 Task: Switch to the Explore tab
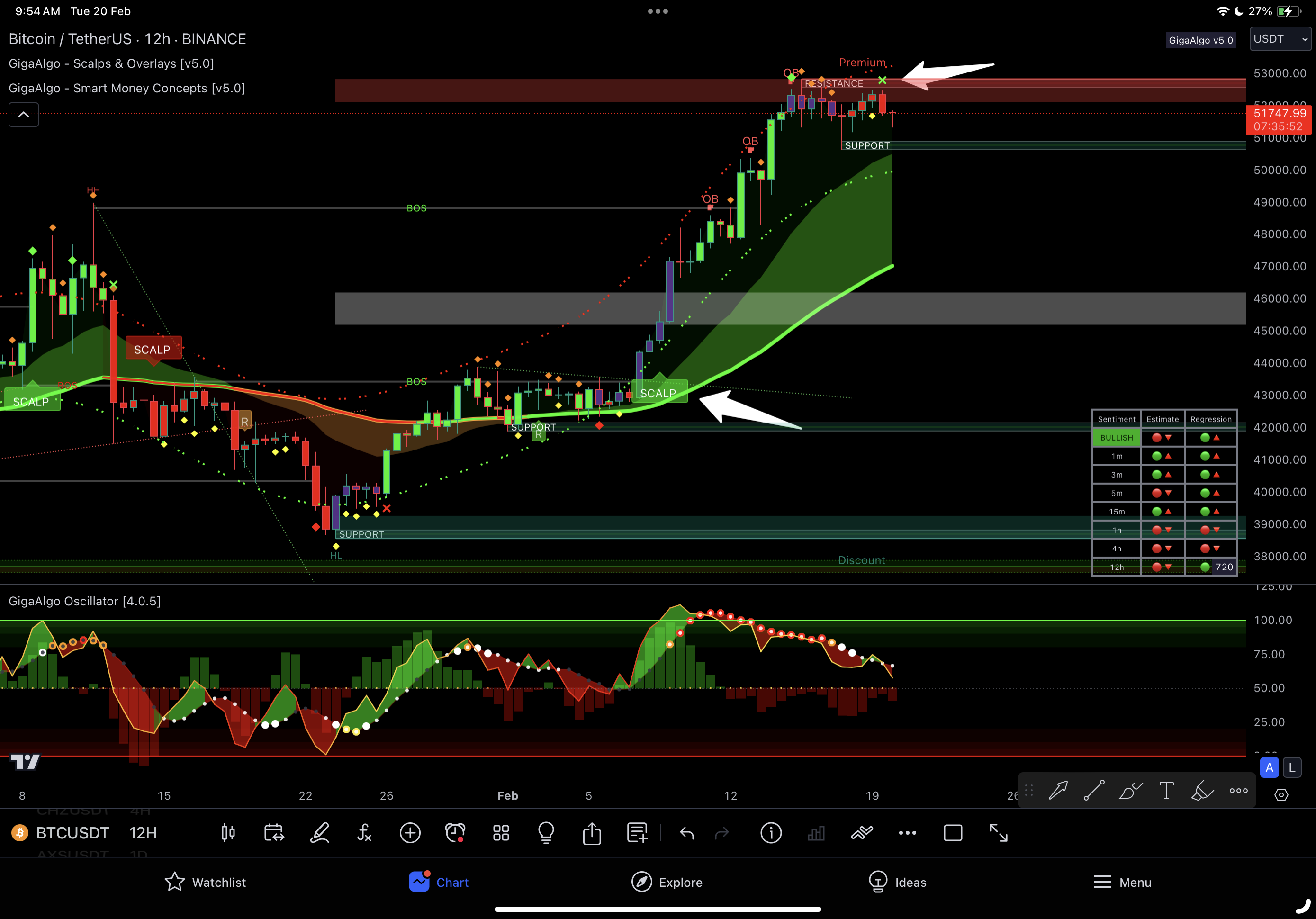[667, 883]
